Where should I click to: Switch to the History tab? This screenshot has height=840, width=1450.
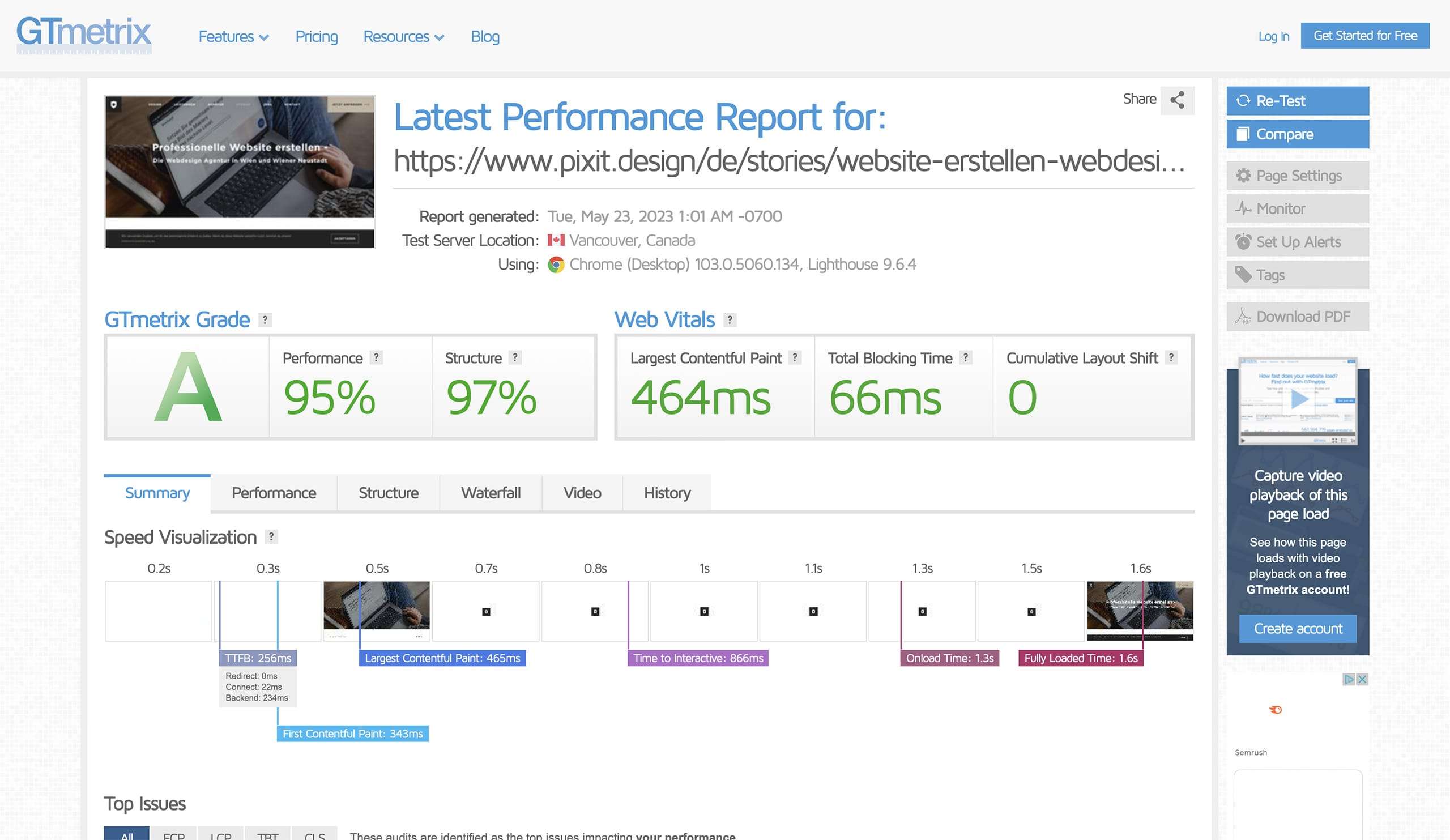(667, 493)
